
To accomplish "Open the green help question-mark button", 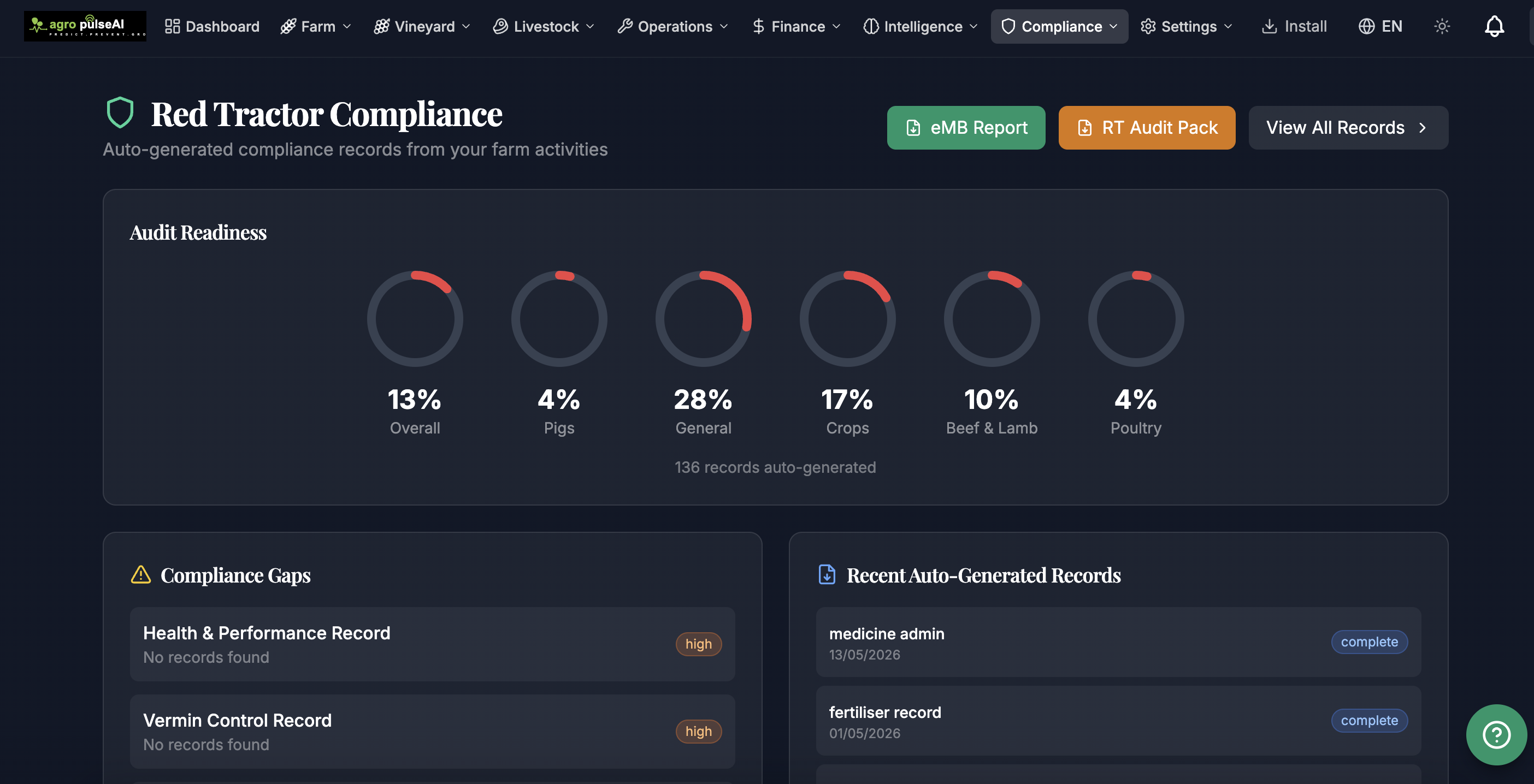I will pyautogui.click(x=1496, y=735).
